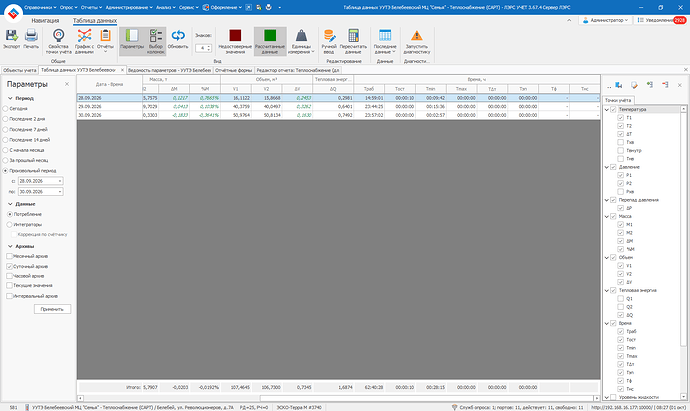Click the quick-access printer icon in title bar

pyautogui.click(x=268, y=7)
